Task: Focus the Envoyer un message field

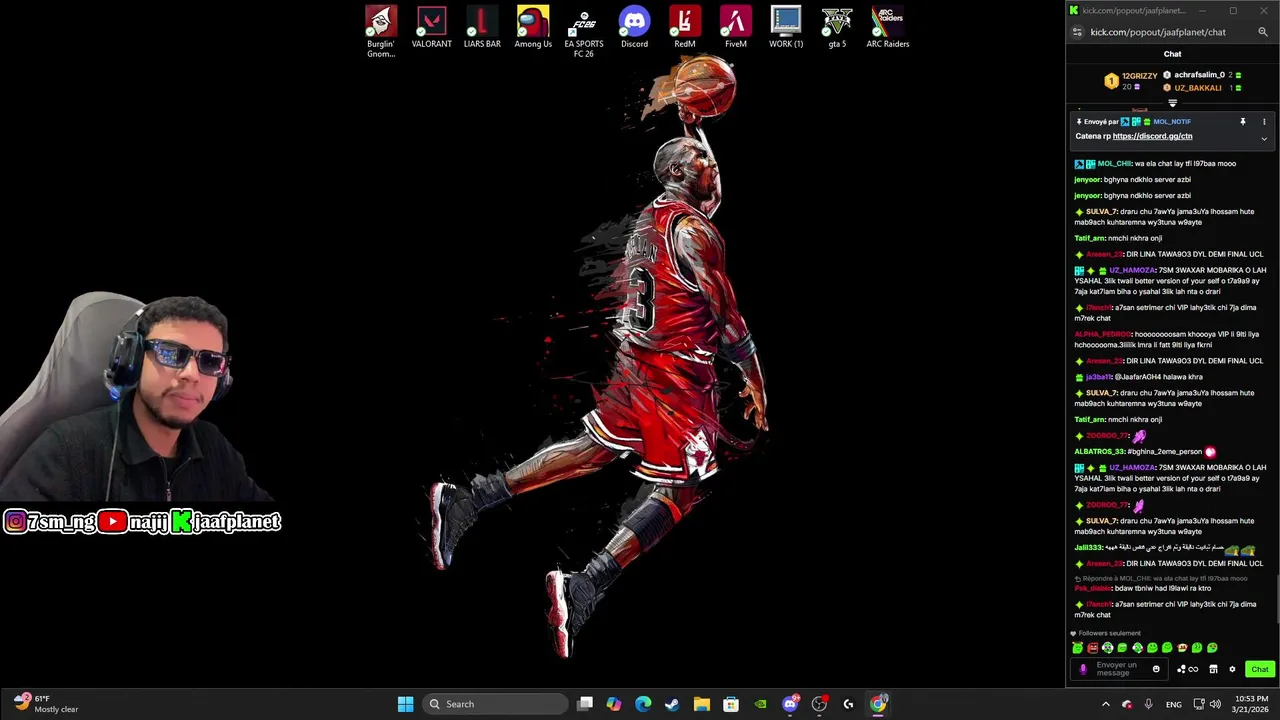Action: click(1117, 669)
